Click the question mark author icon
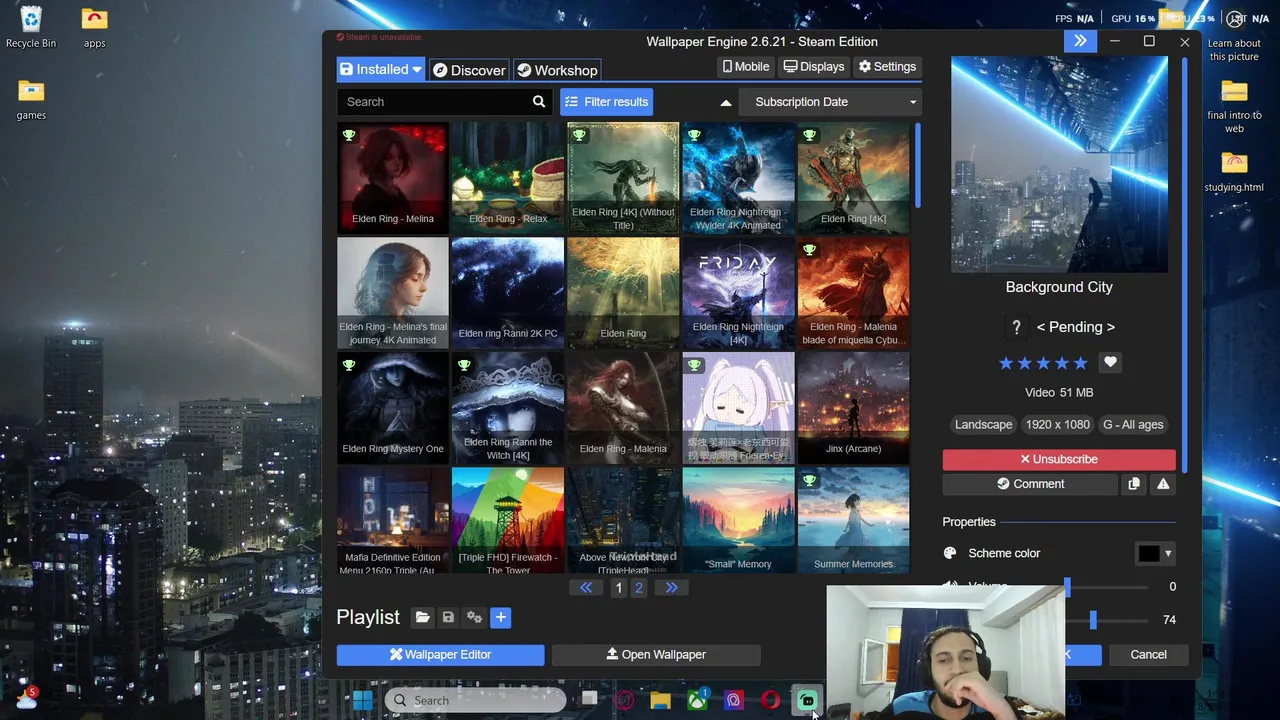 coord(1016,327)
